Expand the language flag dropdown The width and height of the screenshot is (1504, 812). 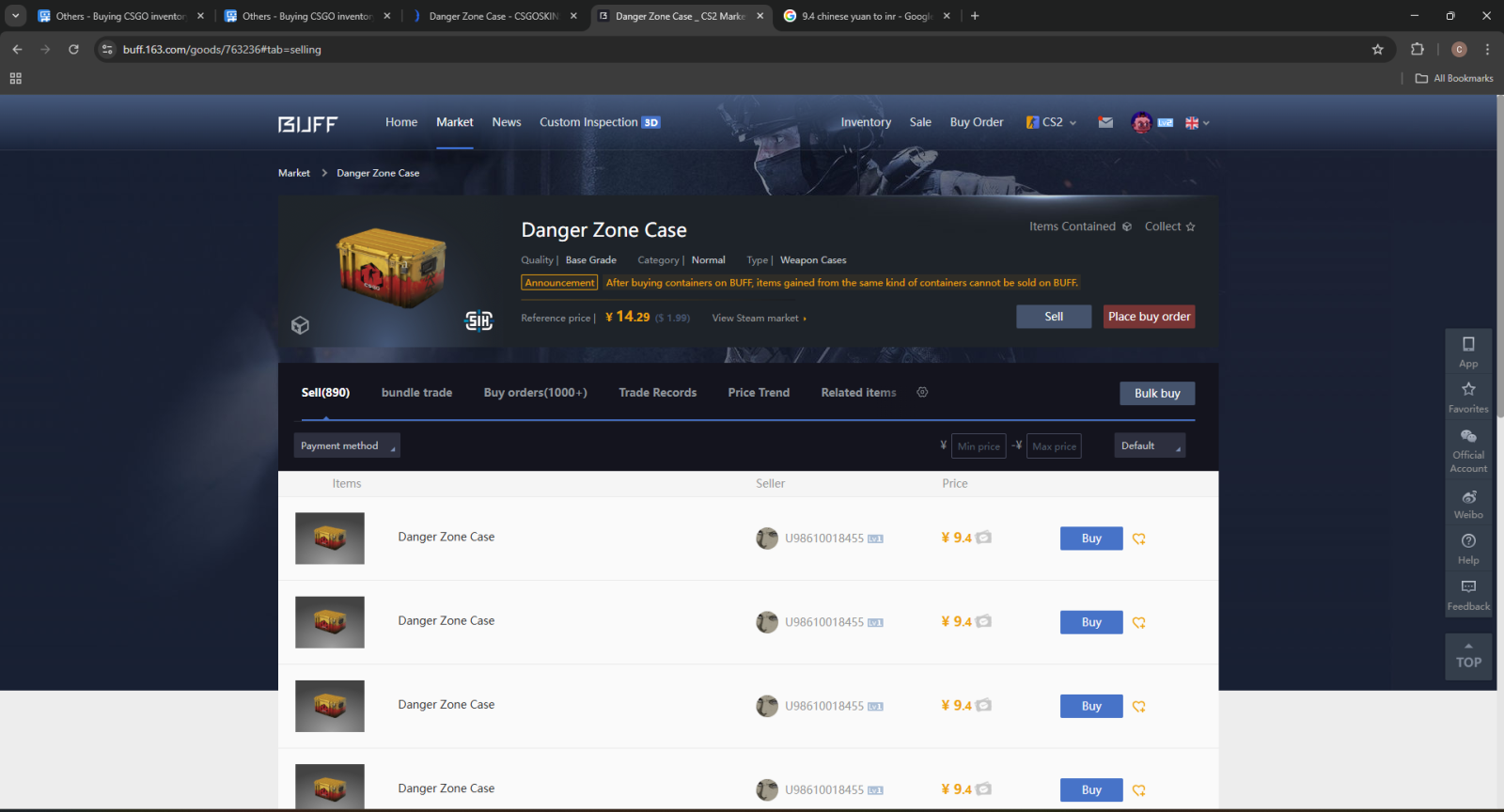pos(1197,122)
